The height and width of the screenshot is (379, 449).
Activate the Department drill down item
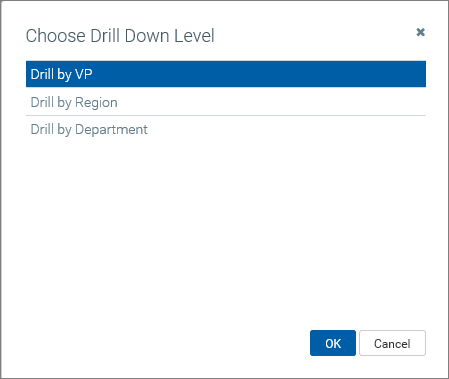pyautogui.click(x=226, y=129)
